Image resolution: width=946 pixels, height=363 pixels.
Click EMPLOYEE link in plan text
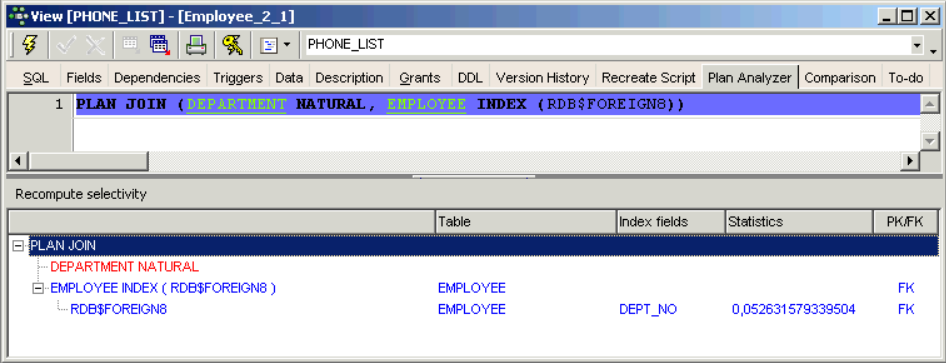(x=427, y=104)
